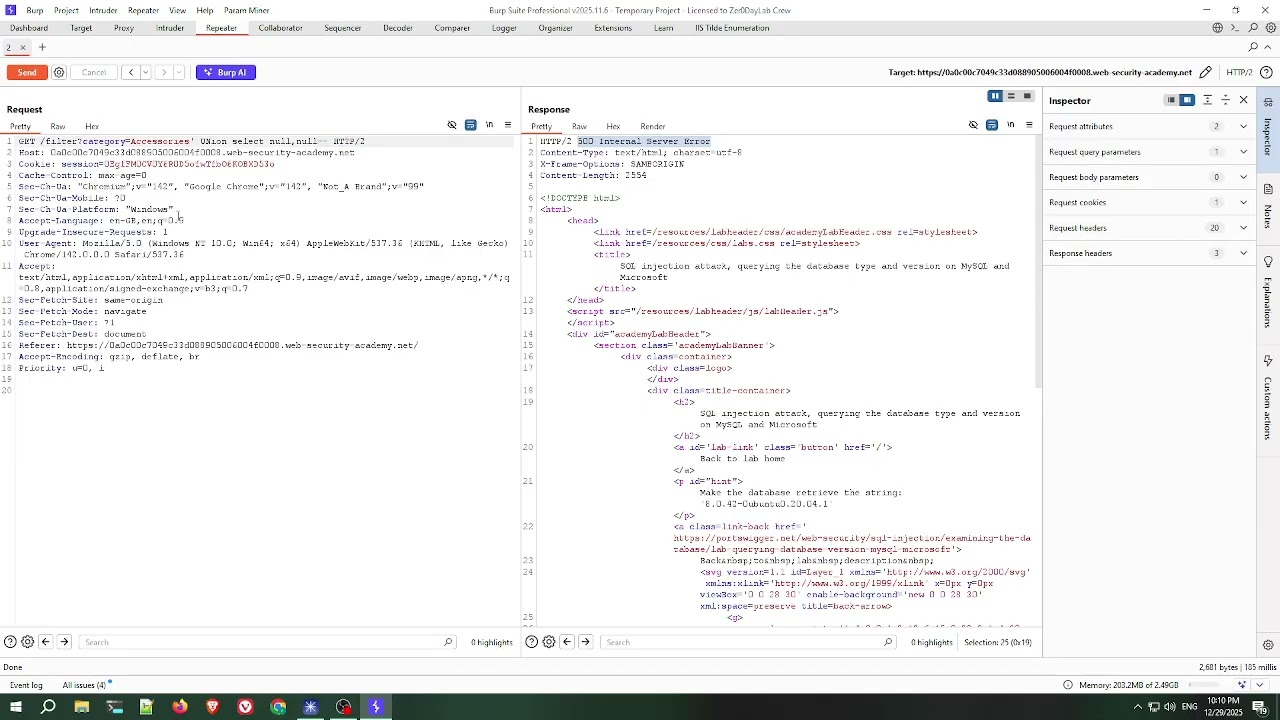Open Burp browser globe icon
This screenshot has width=1280, height=720.
point(1217,28)
